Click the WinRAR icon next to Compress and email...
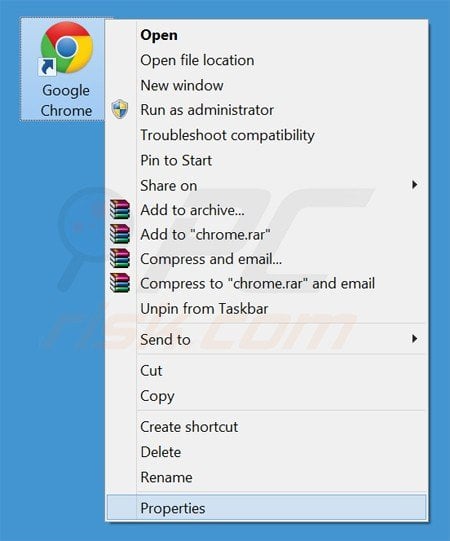Screen dimensions: 450x541 pos(120,259)
